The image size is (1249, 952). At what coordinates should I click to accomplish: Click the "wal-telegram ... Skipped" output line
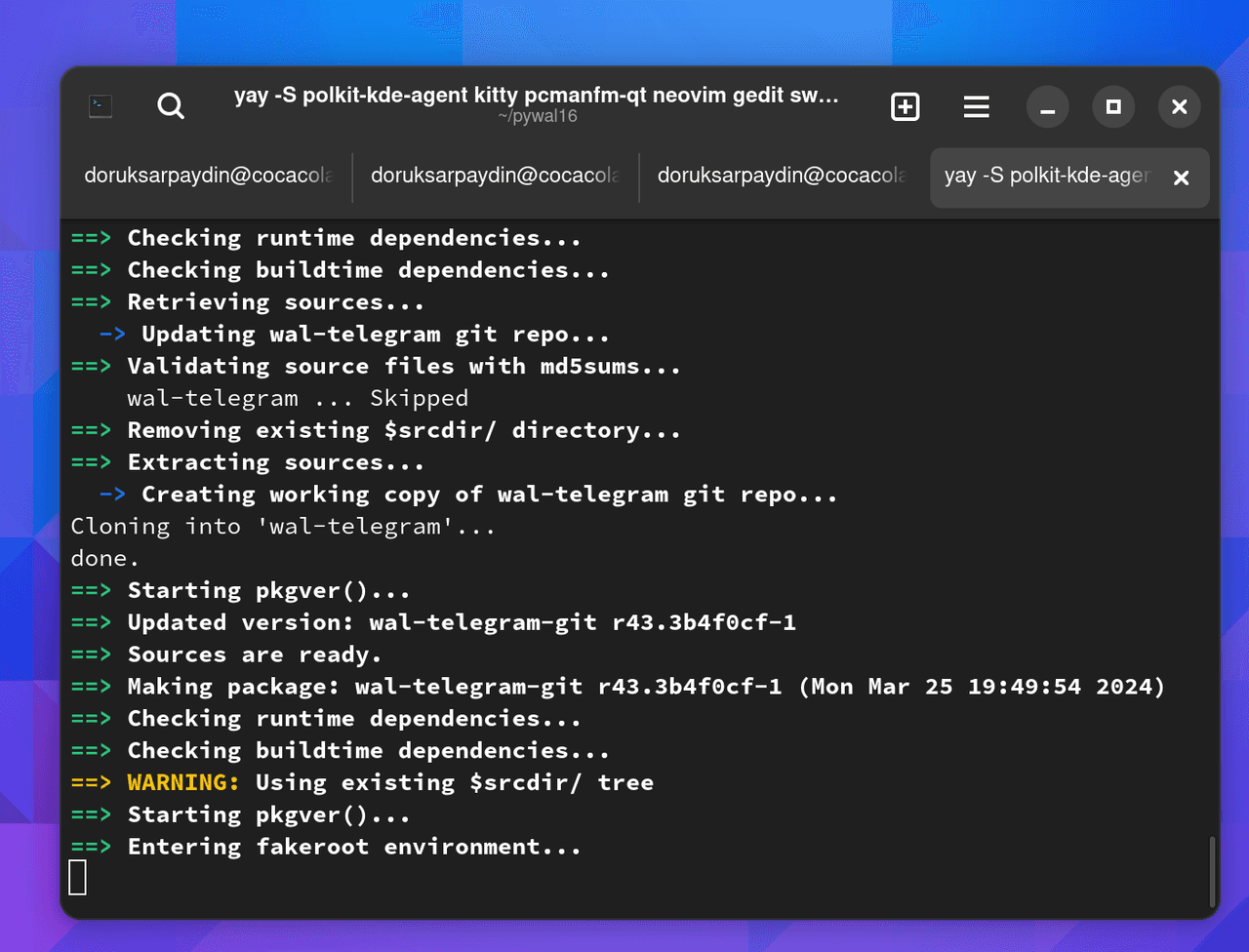[x=298, y=399]
